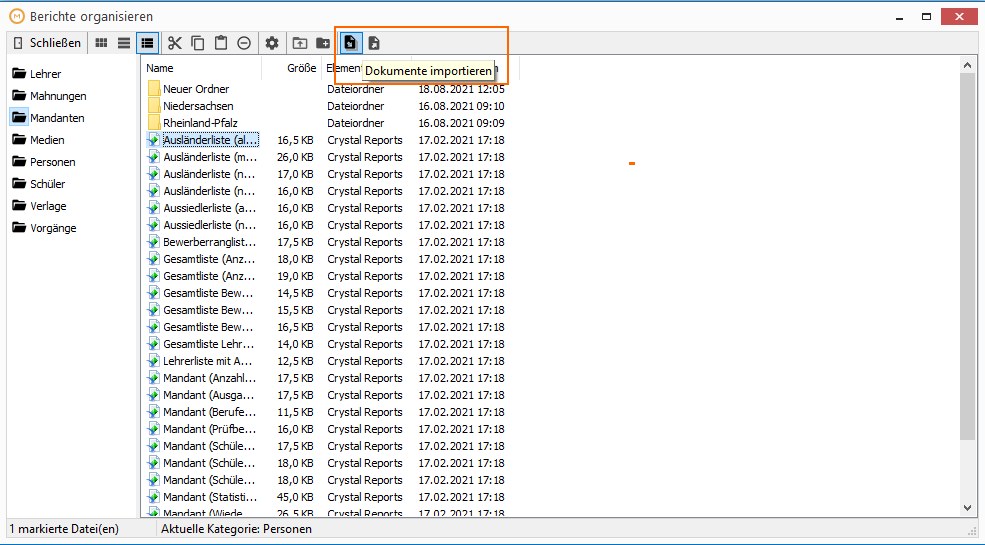Screen dimensions: 985x545
Task: Create a new folder with plus-folder icon
Action: click(x=323, y=43)
